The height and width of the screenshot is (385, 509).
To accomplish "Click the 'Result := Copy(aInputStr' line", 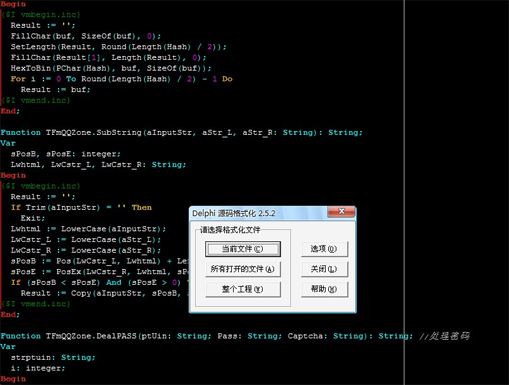I will tap(105, 293).
